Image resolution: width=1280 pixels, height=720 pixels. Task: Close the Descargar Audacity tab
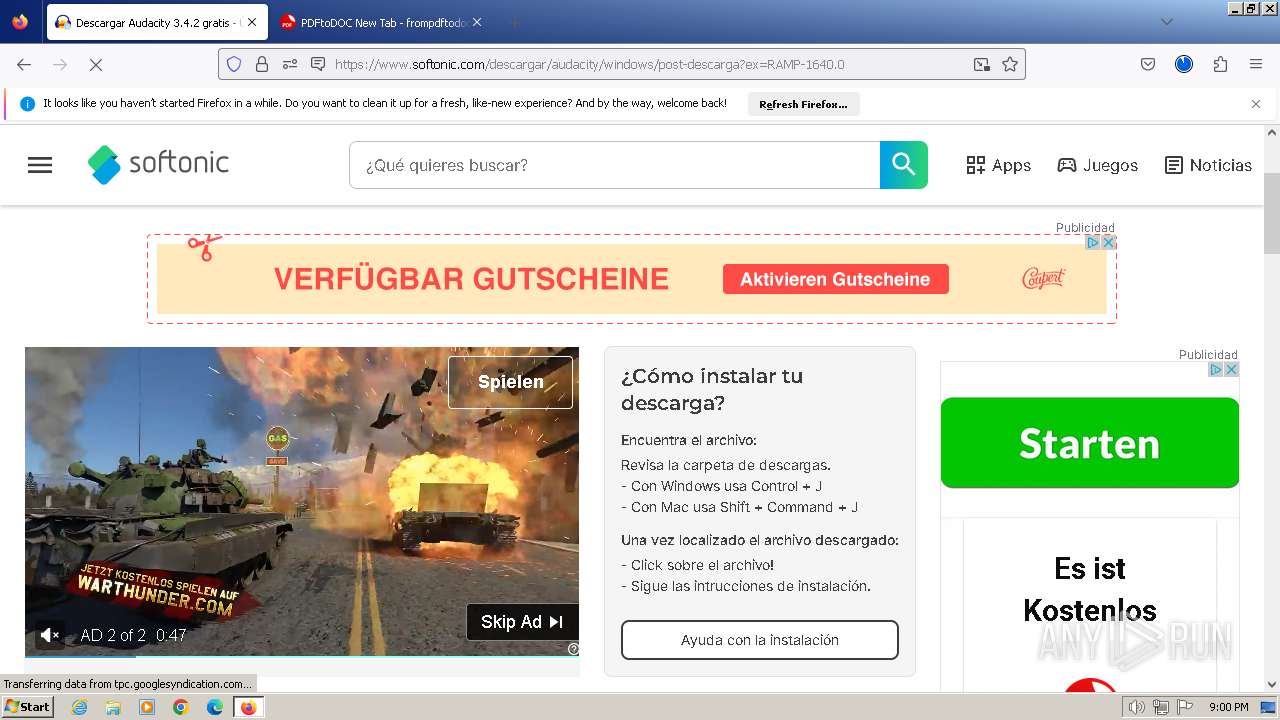coord(252,22)
